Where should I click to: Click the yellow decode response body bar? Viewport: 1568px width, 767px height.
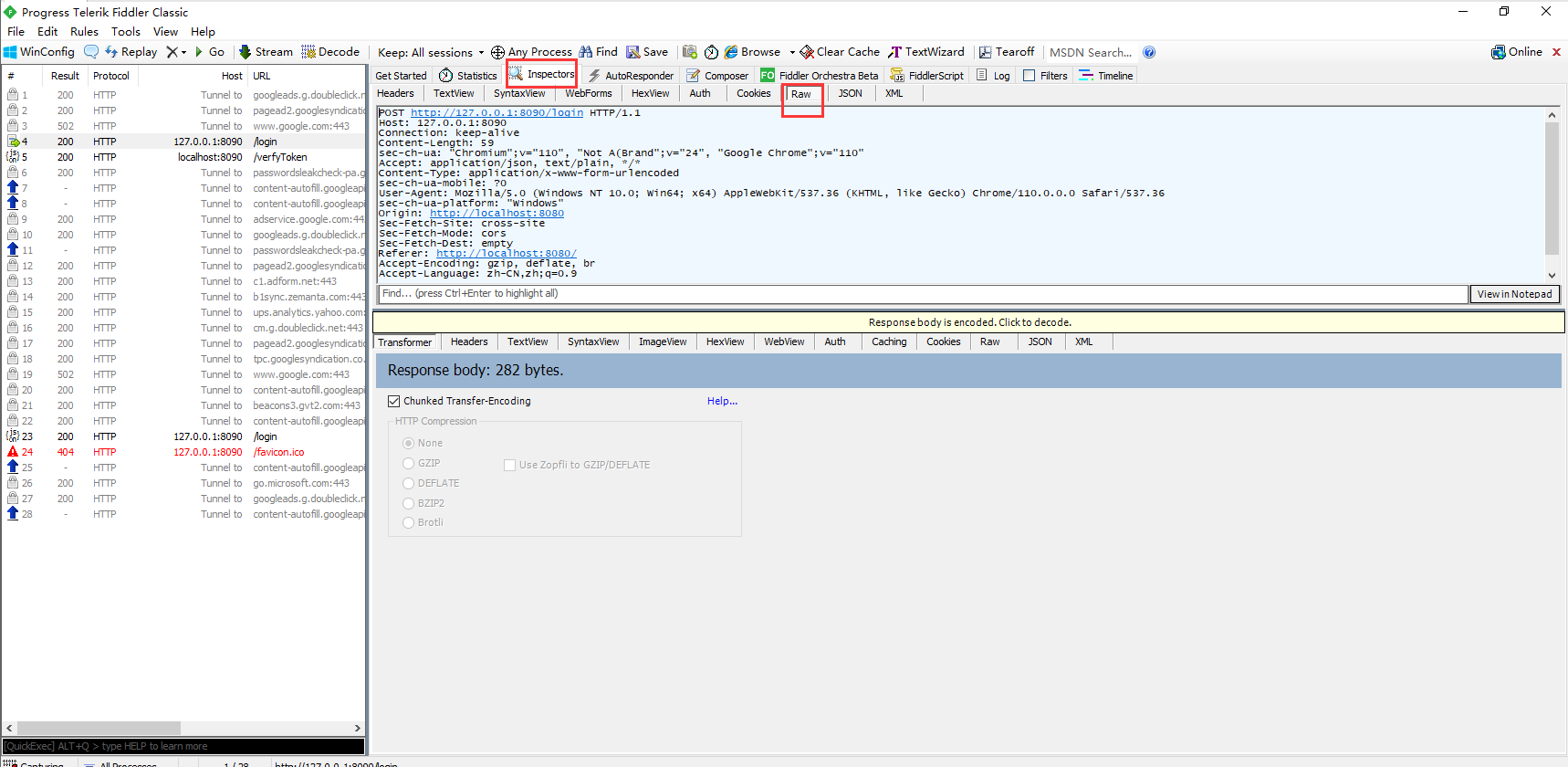(x=968, y=322)
